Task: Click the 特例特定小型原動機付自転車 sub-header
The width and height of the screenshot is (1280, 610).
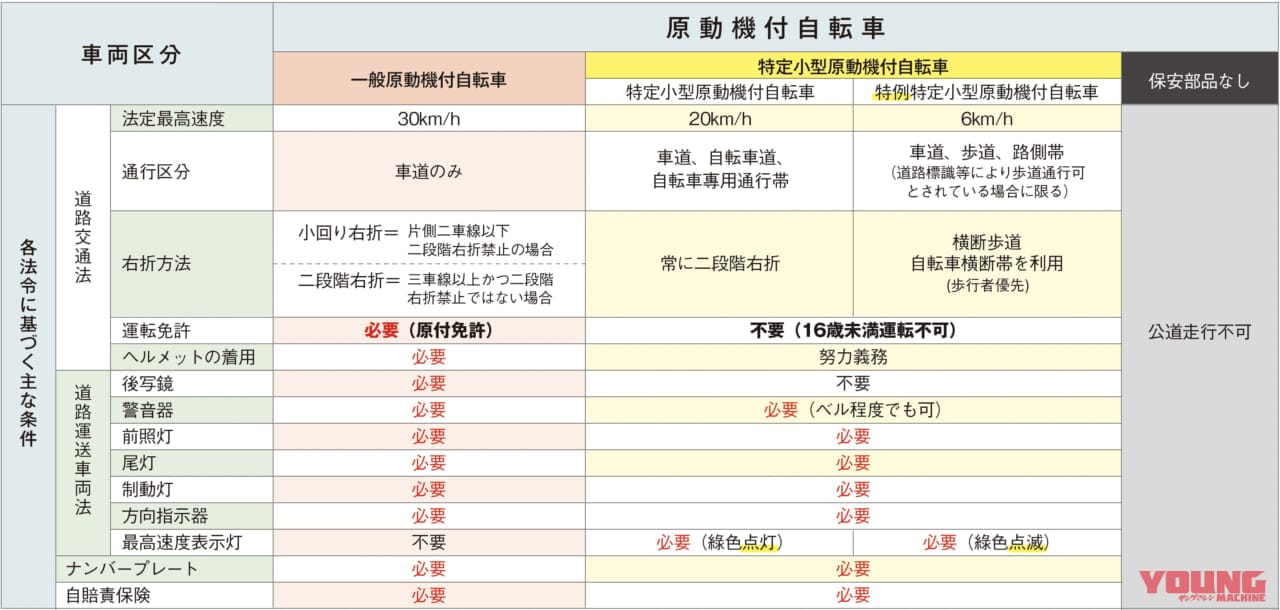Action: pyautogui.click(x=986, y=92)
